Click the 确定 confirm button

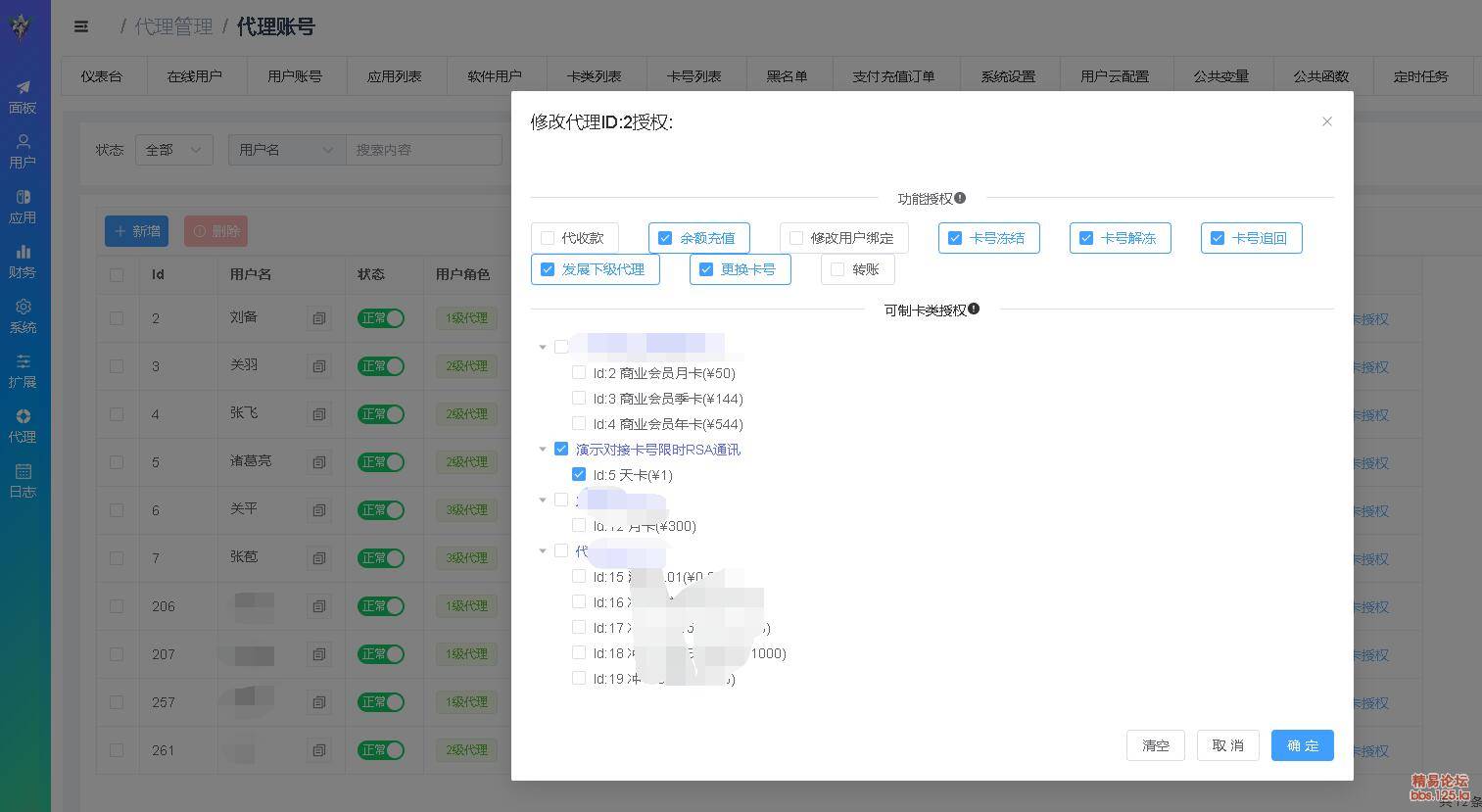point(1302,745)
